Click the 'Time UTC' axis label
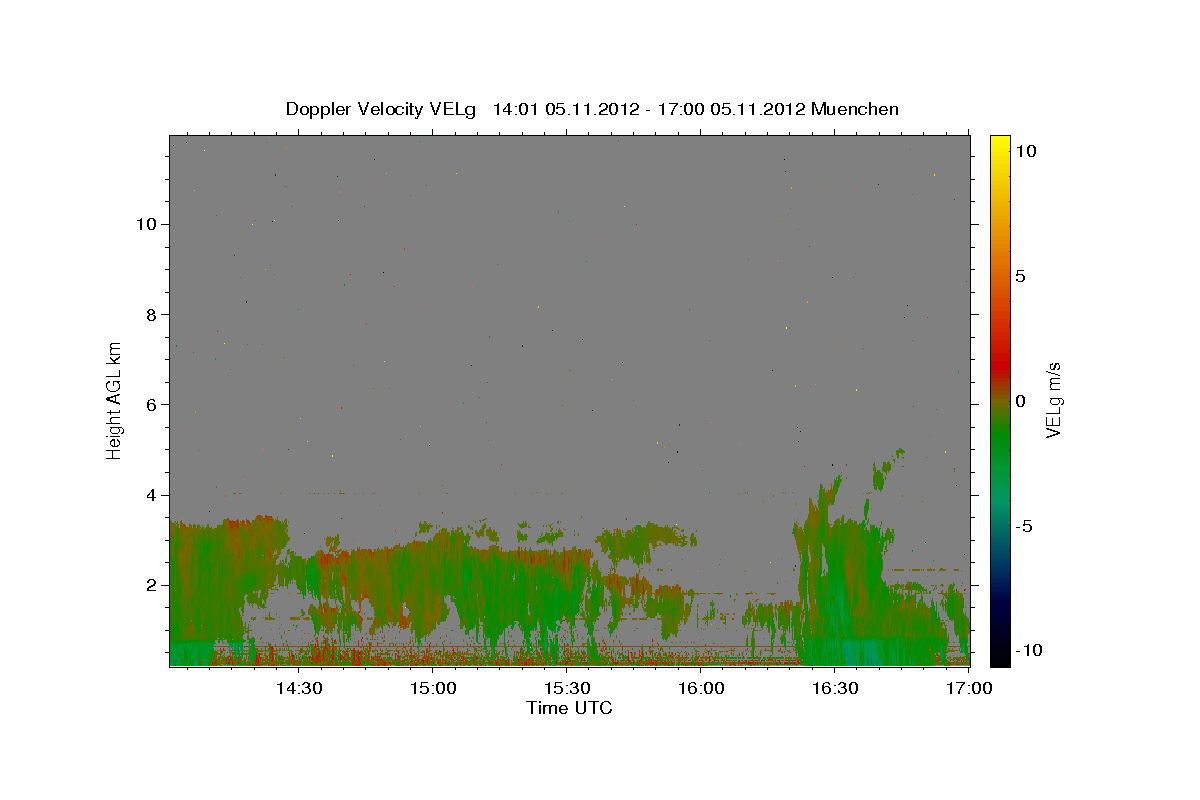The width and height of the screenshot is (1200, 800). (569, 709)
